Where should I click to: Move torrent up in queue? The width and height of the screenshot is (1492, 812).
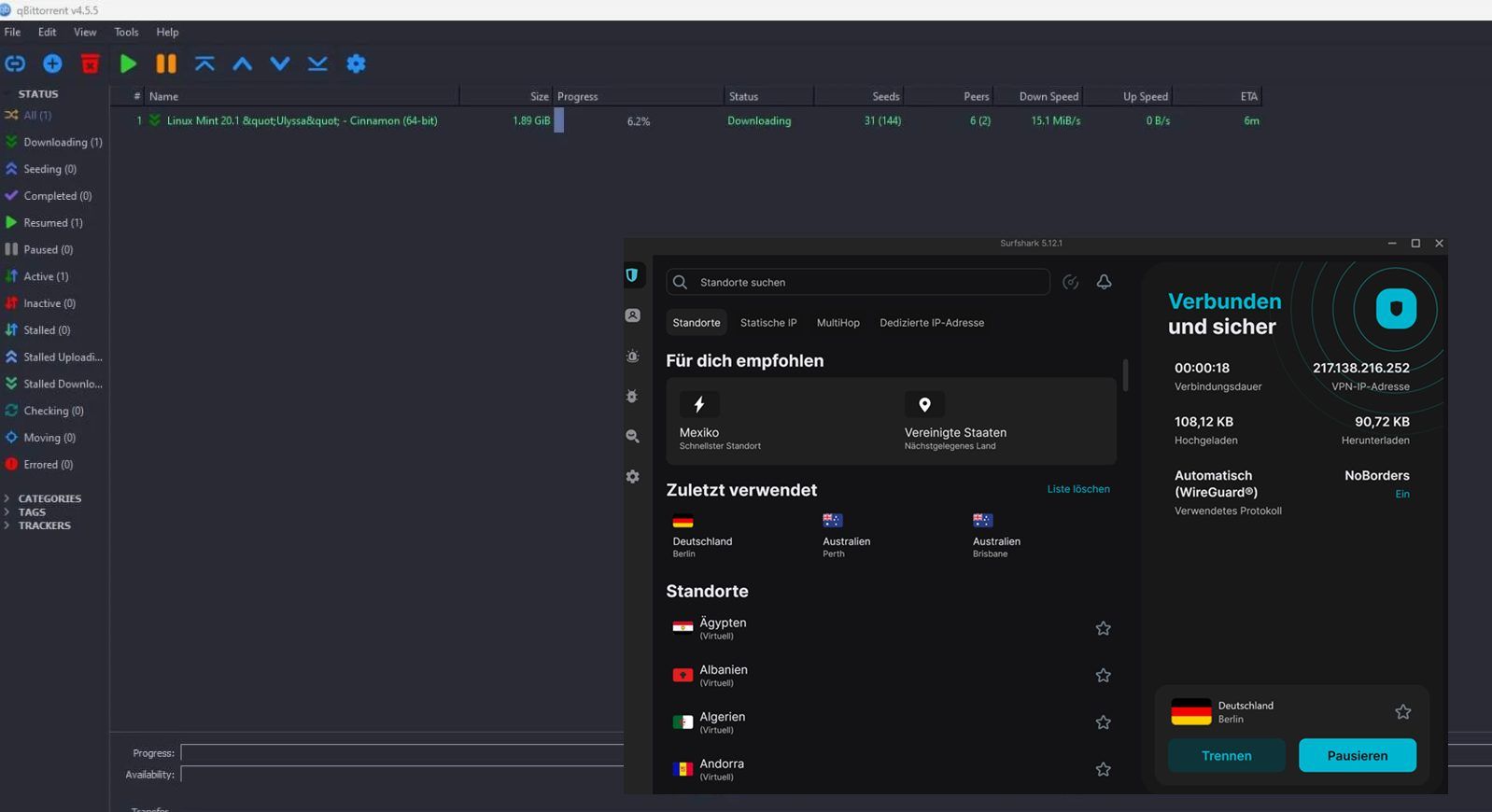click(x=242, y=63)
